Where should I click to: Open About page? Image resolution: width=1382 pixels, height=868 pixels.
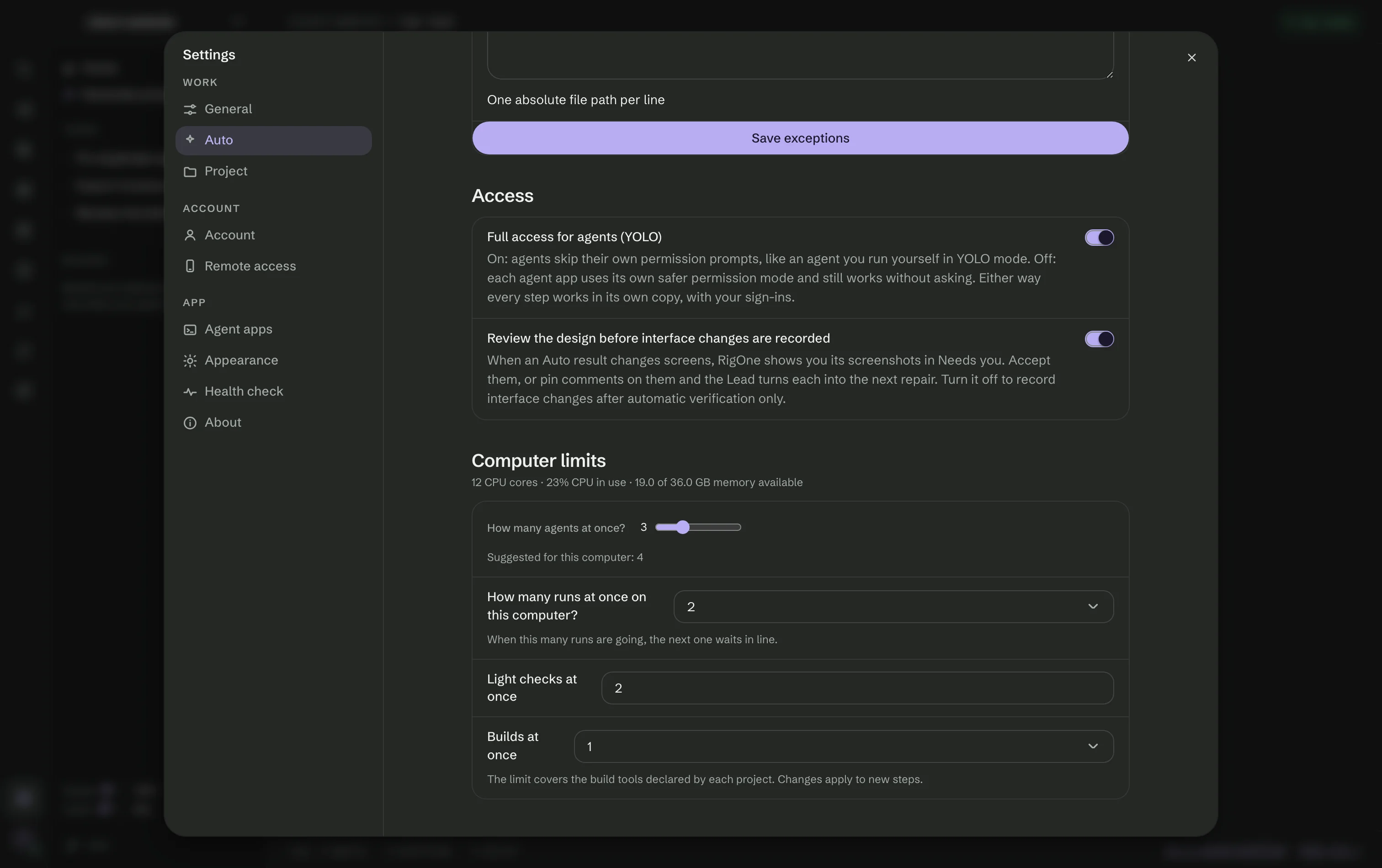click(274, 423)
